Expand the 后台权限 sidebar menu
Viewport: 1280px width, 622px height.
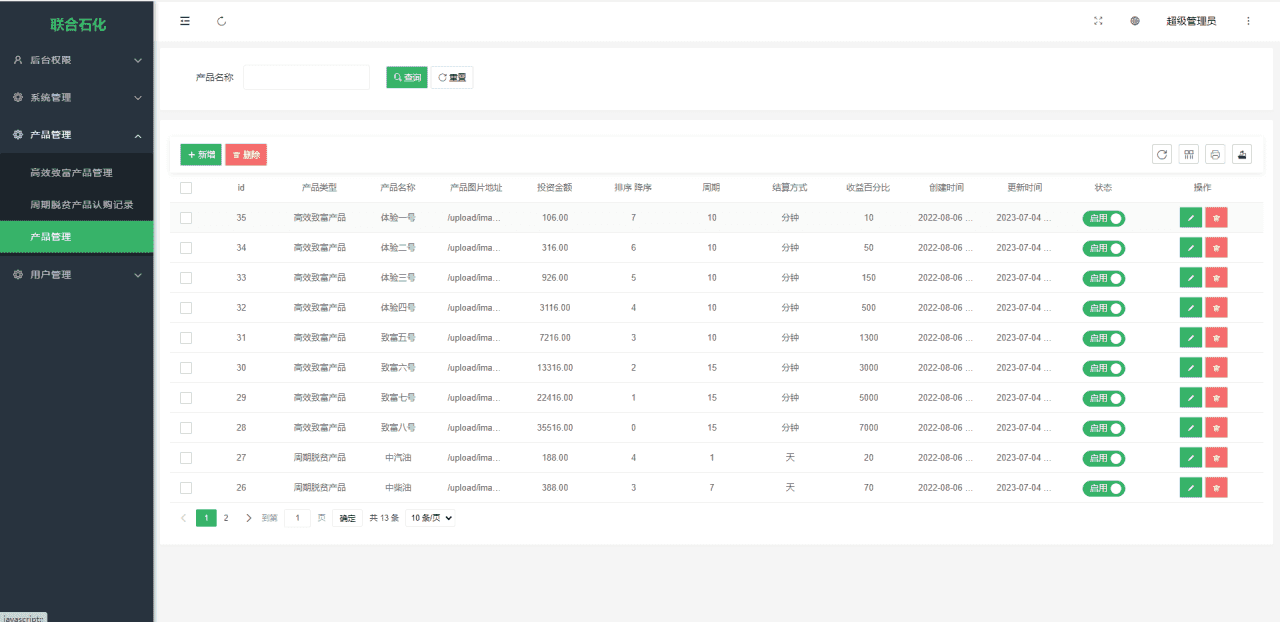(x=77, y=60)
